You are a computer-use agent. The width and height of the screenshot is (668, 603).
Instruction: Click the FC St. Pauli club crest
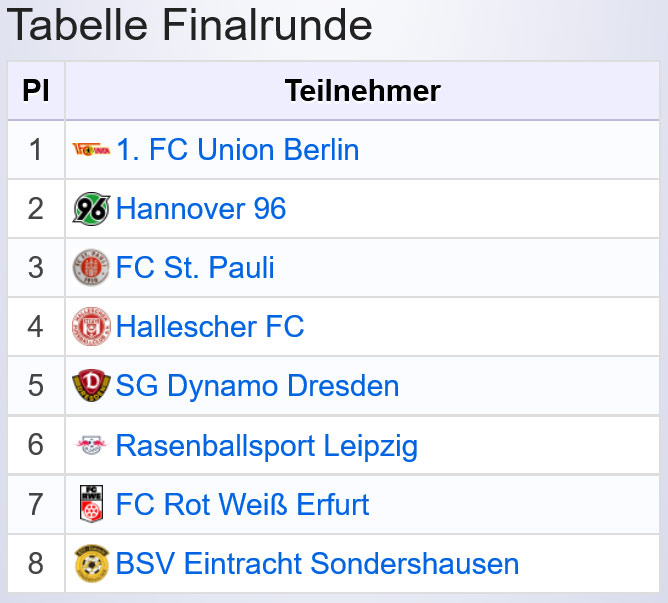pyautogui.click(x=92, y=268)
